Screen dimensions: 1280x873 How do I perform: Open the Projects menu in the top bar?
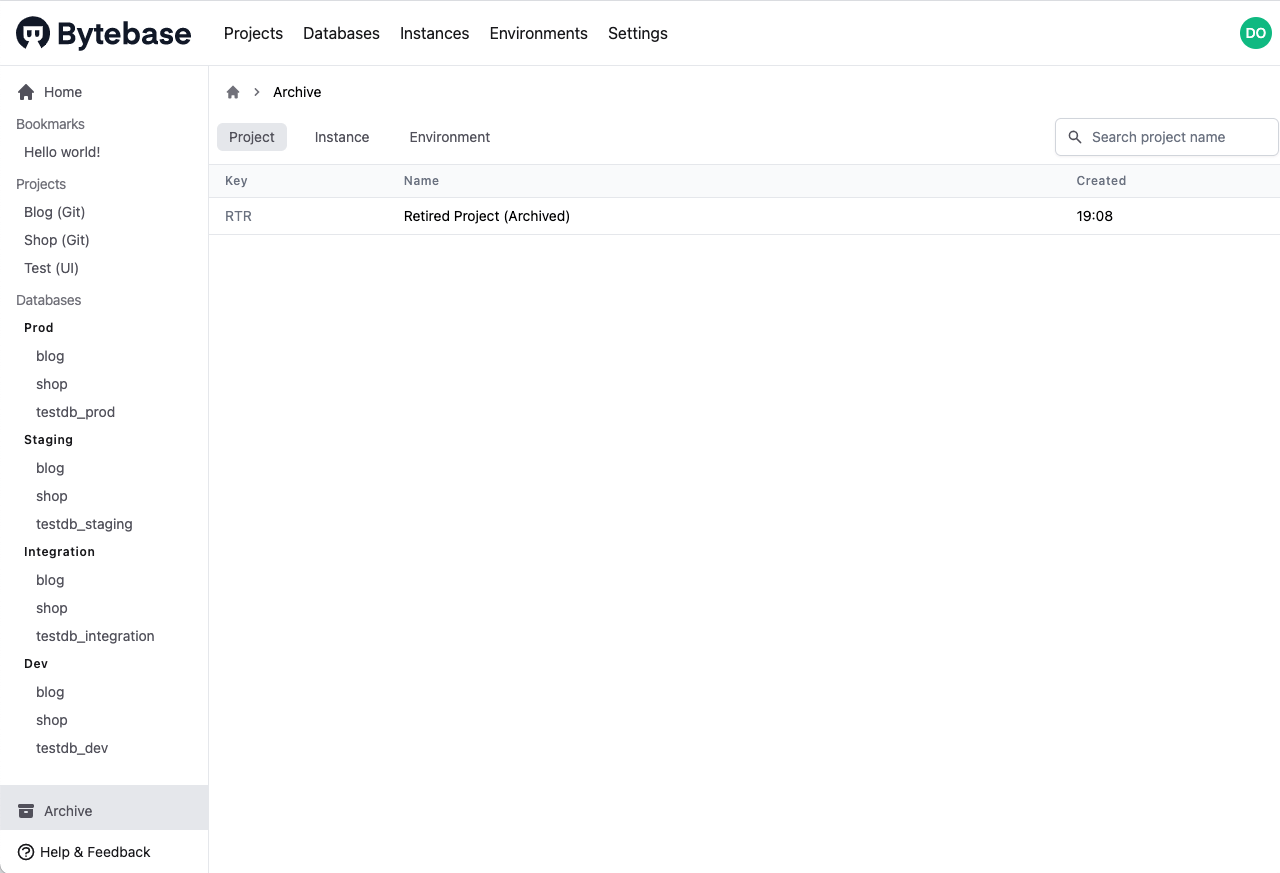tap(253, 33)
